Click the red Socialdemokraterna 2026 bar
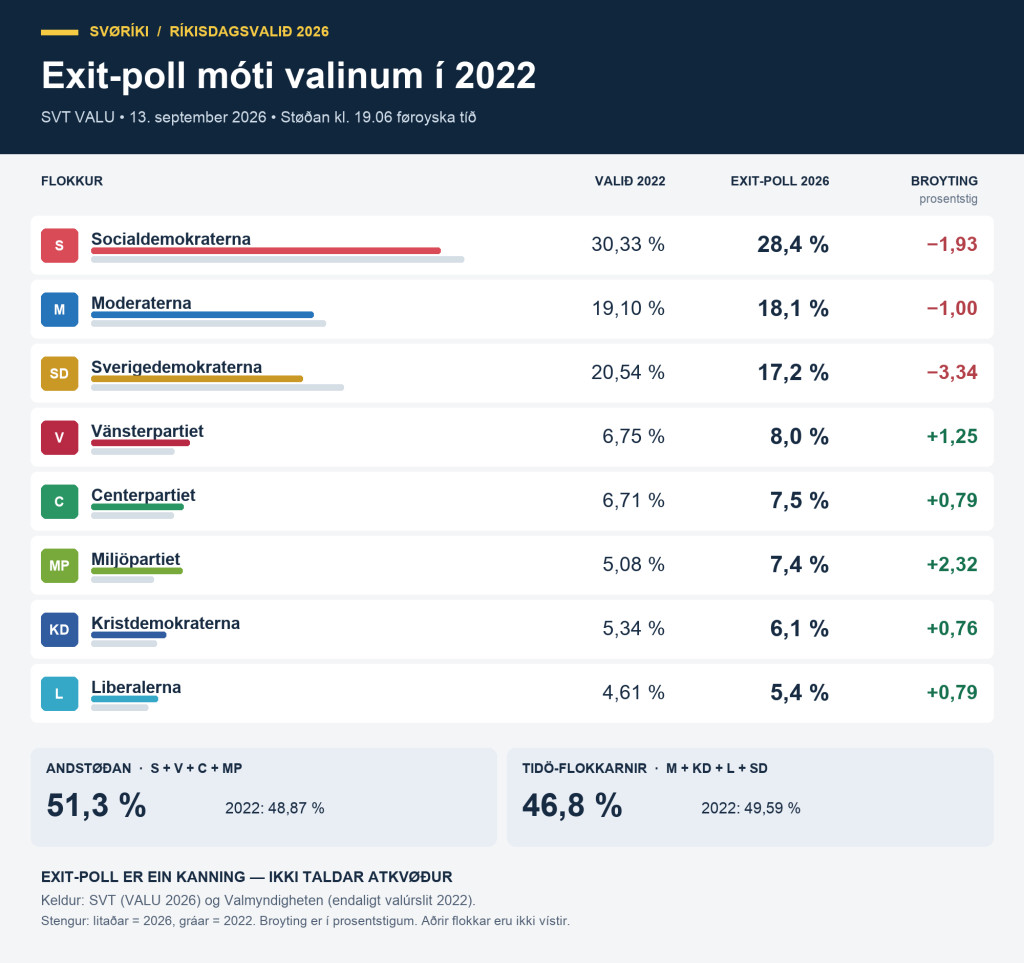Screen dimensions: 1024x963 click(x=266, y=251)
